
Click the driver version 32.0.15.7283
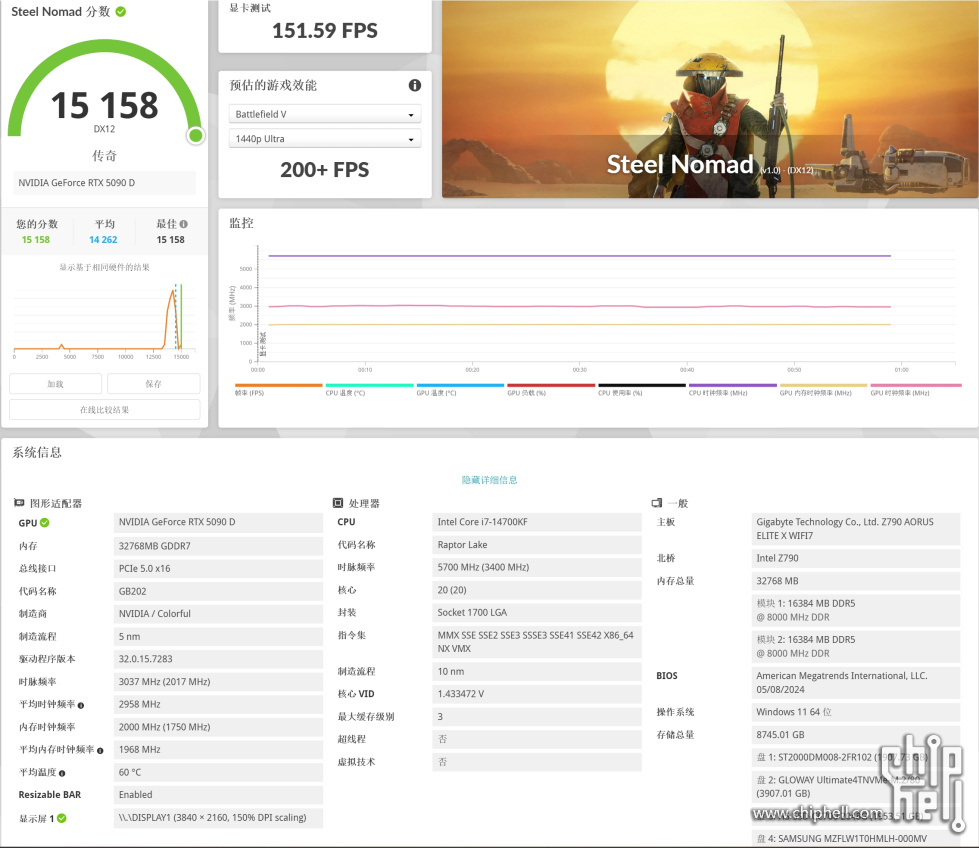coord(218,659)
